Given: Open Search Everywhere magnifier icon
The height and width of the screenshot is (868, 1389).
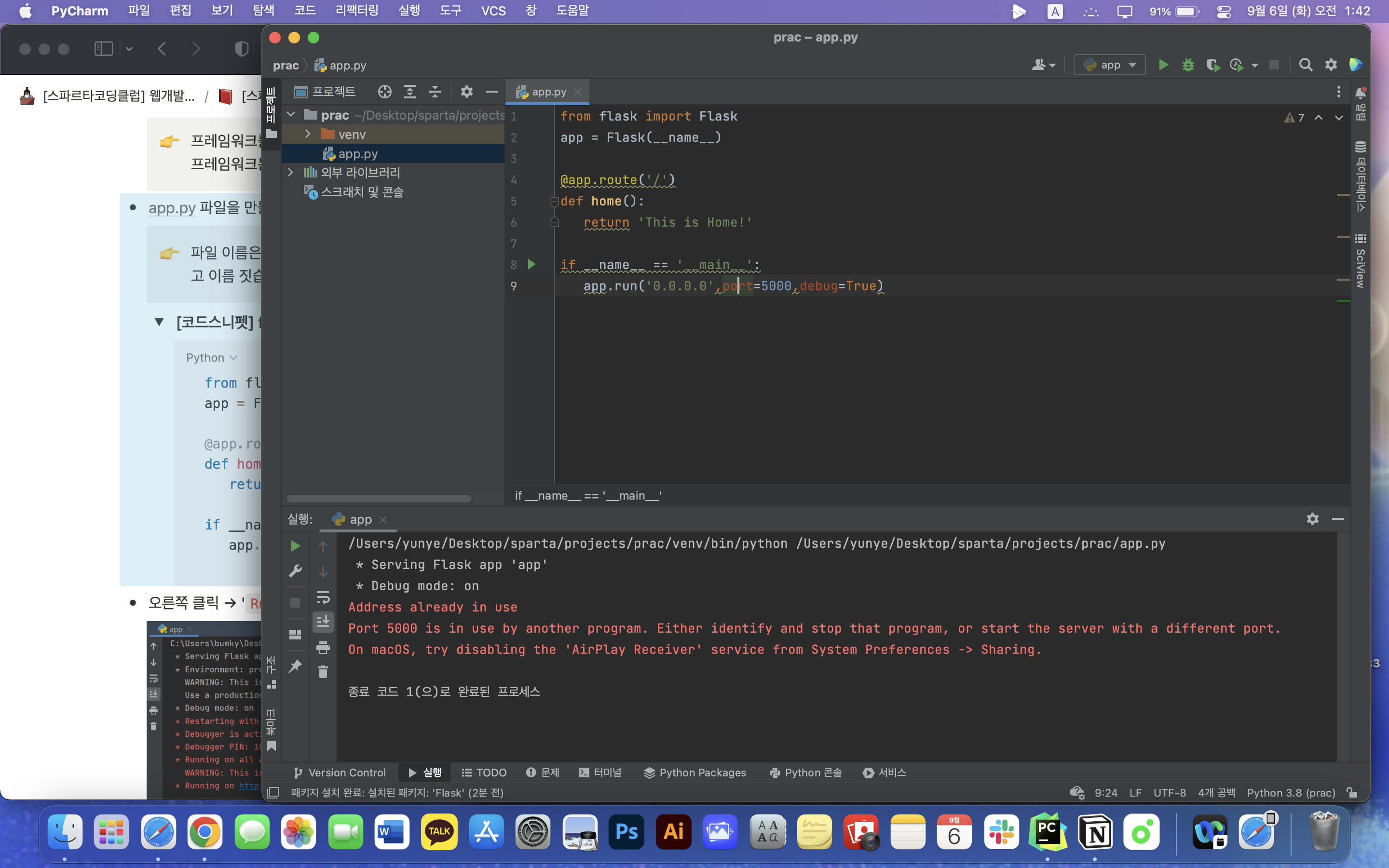Looking at the screenshot, I should point(1305,65).
